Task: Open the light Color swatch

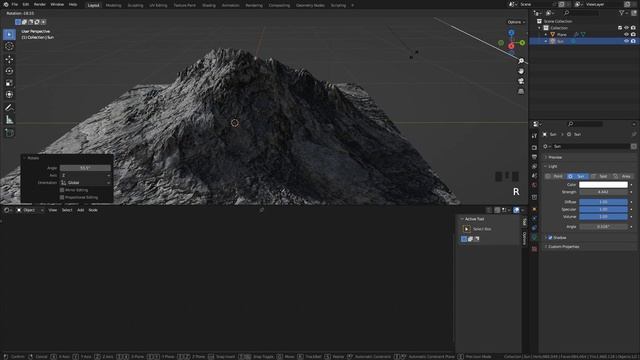Action: tap(603, 185)
